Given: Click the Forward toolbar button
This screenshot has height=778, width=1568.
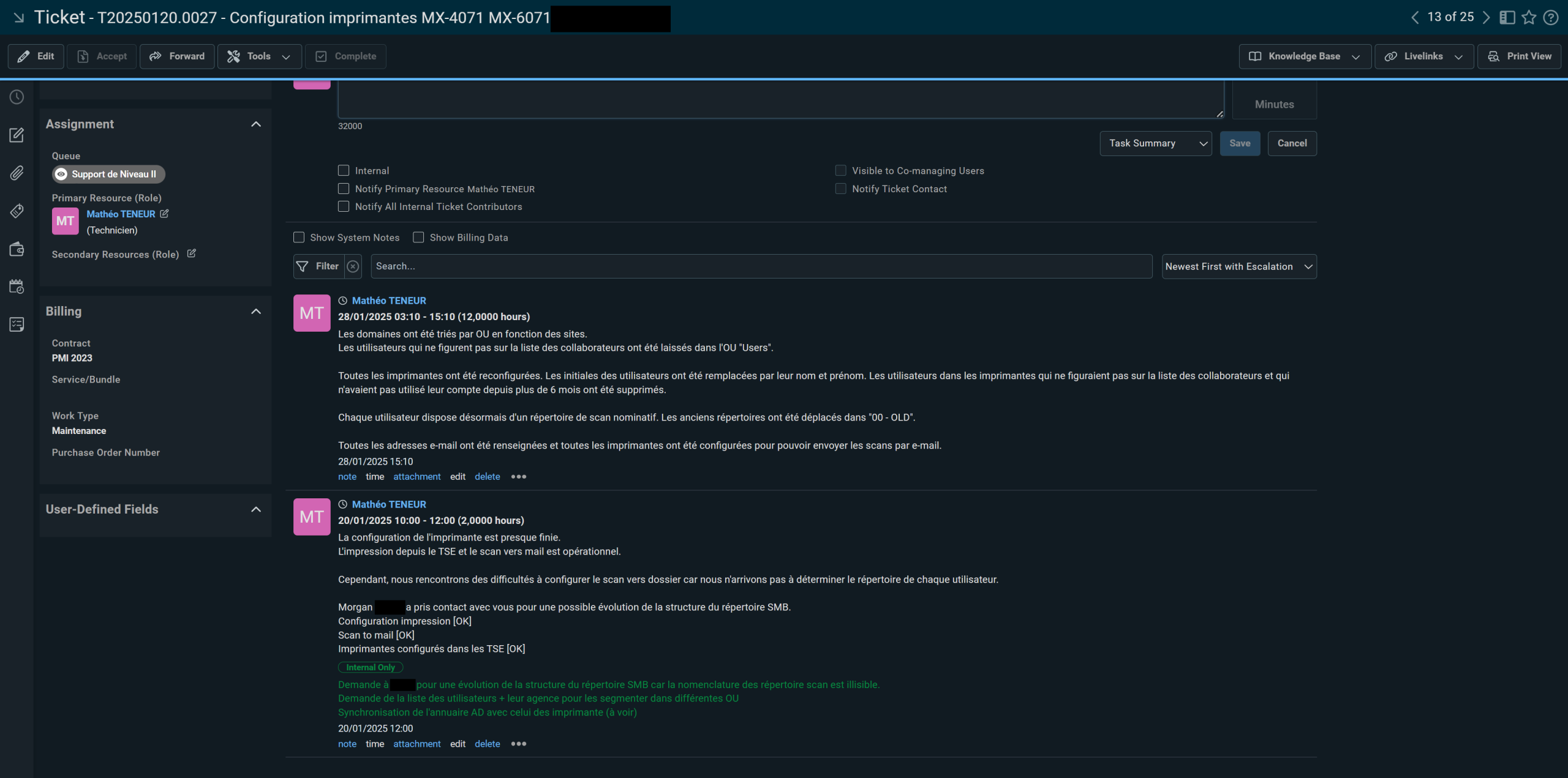Looking at the screenshot, I should (177, 56).
